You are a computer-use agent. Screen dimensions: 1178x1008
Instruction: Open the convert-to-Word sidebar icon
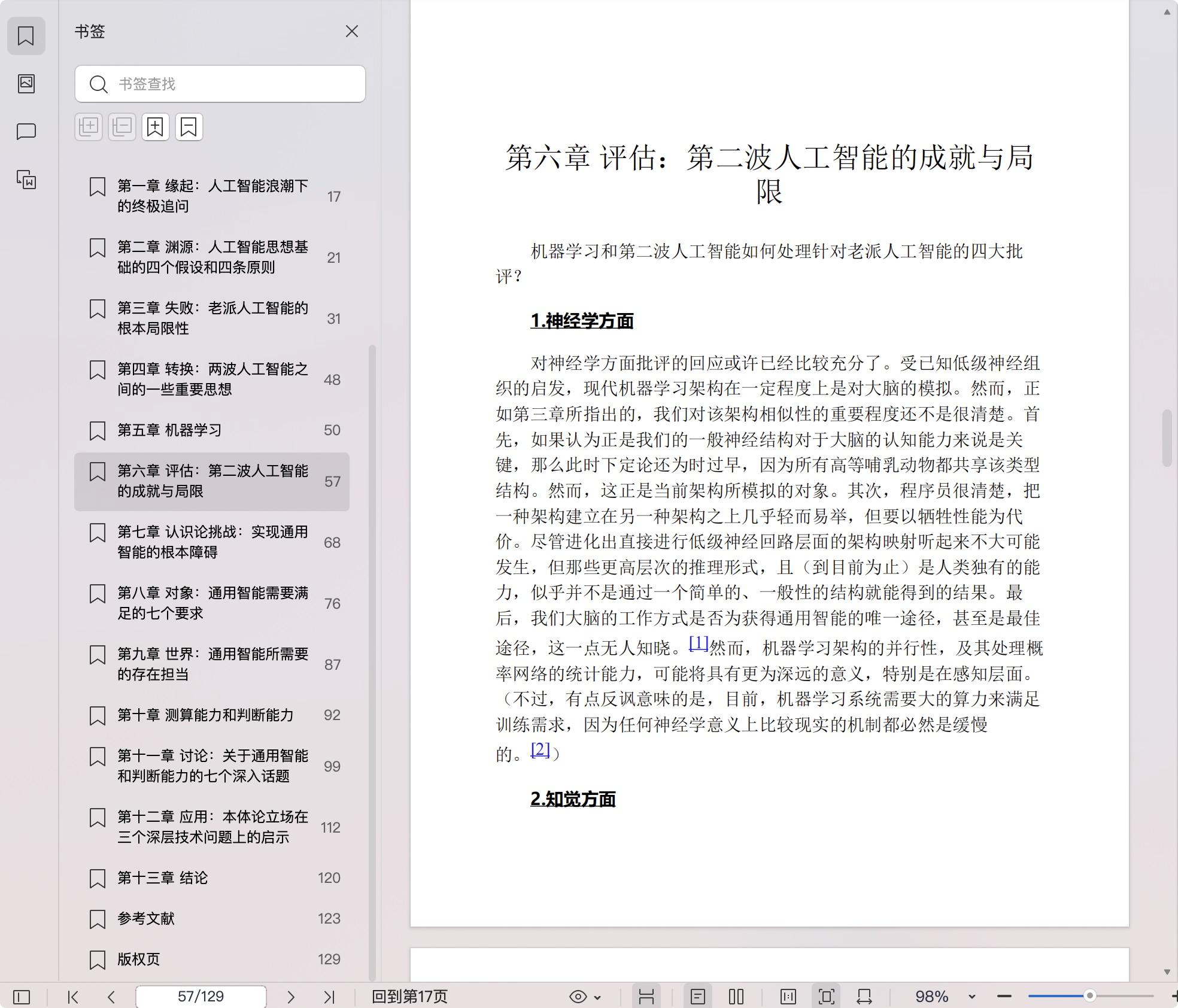pyautogui.click(x=26, y=179)
